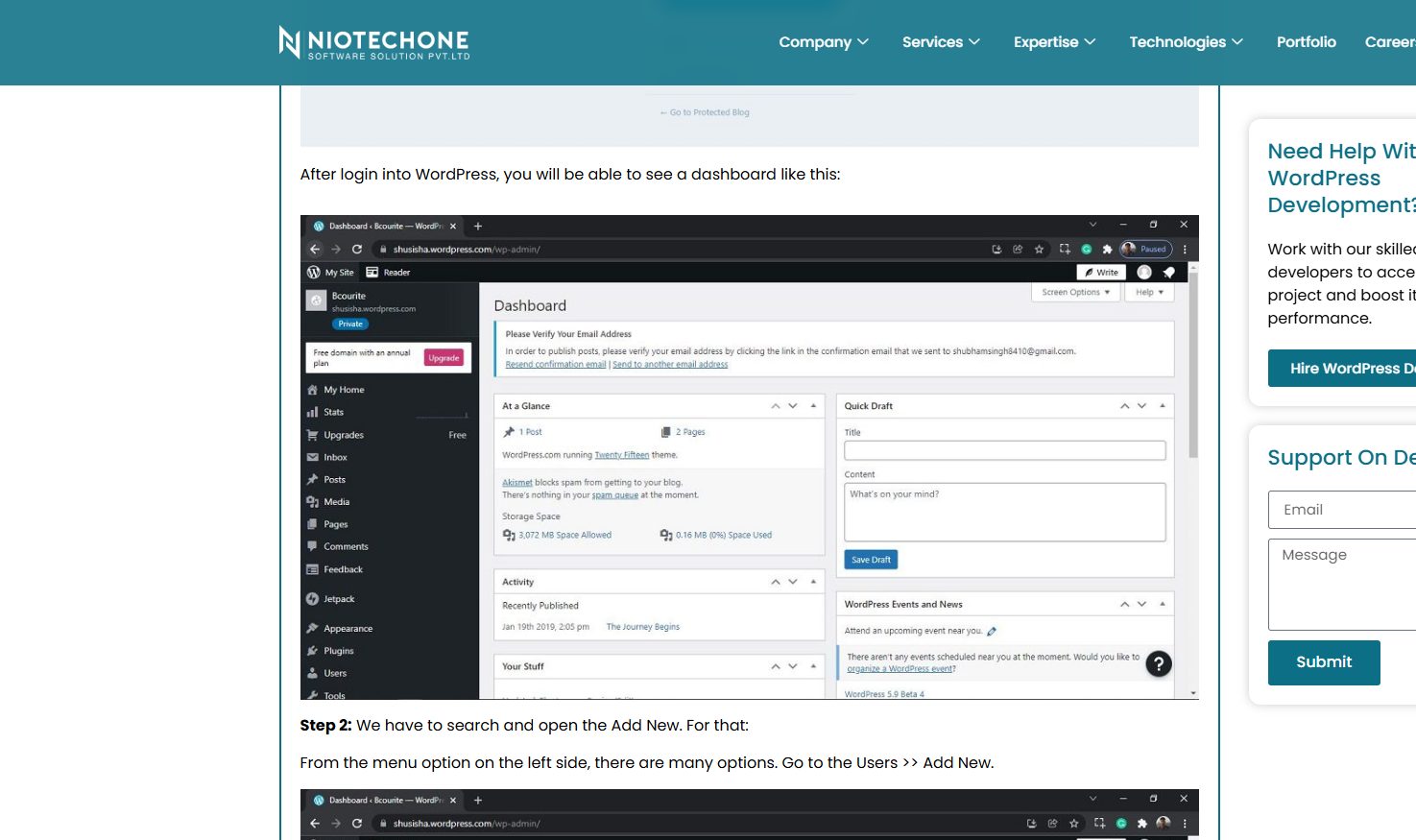Go to the Portfolio menu item
This screenshot has width=1416, height=840.
point(1306,42)
